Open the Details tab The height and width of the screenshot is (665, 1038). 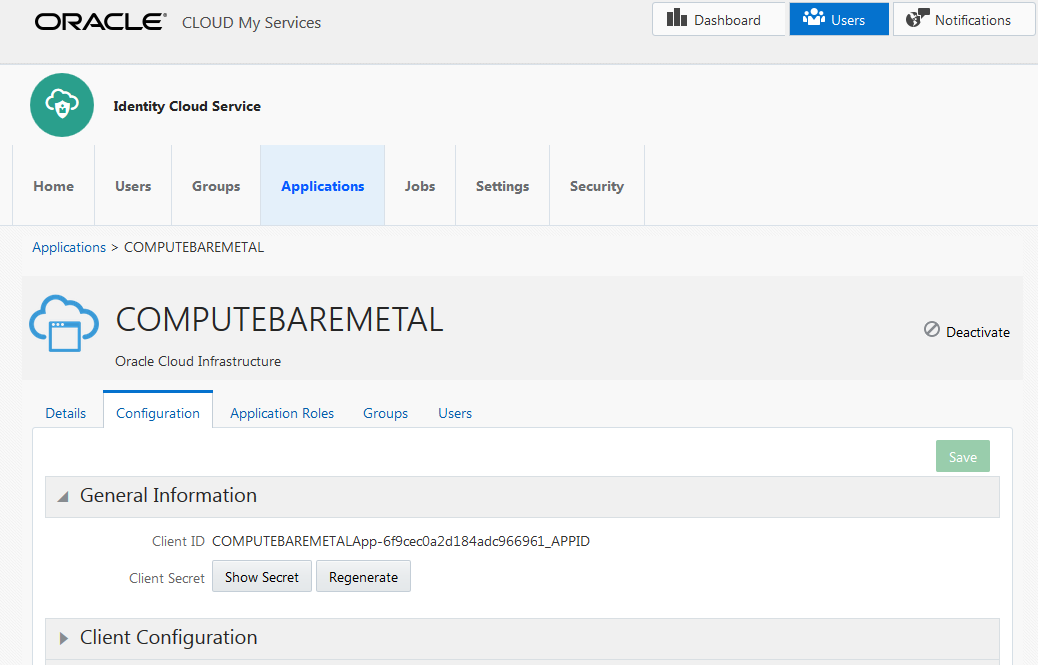[65, 413]
